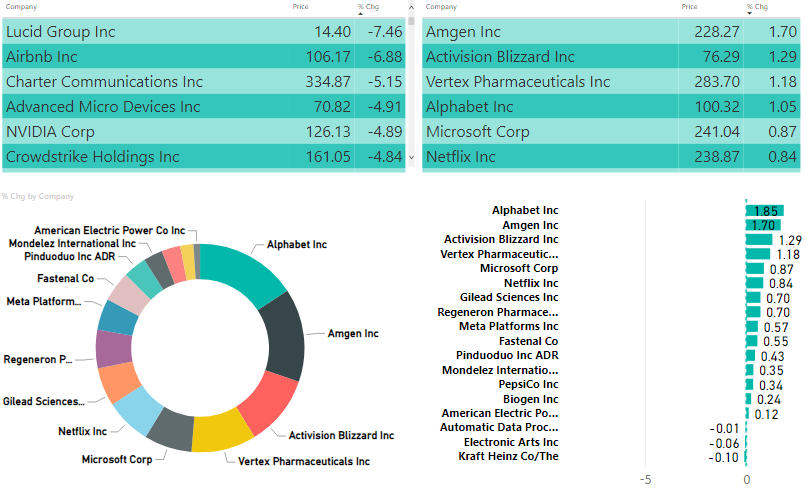This screenshot has height=491, width=806.
Task: Click Biogen Inc bar chart label
Action: click(x=530, y=399)
